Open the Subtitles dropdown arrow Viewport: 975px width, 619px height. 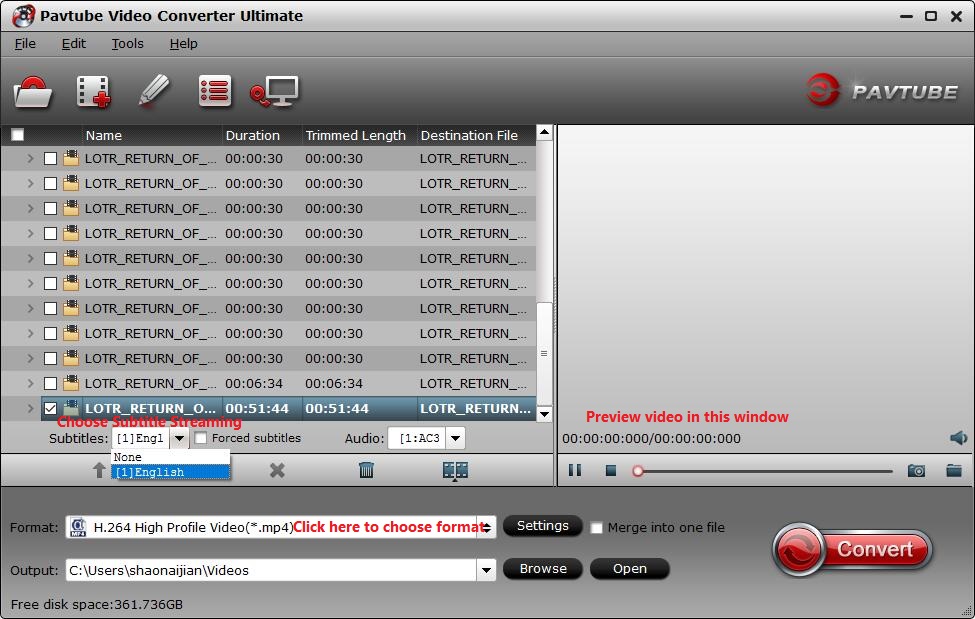(179, 439)
